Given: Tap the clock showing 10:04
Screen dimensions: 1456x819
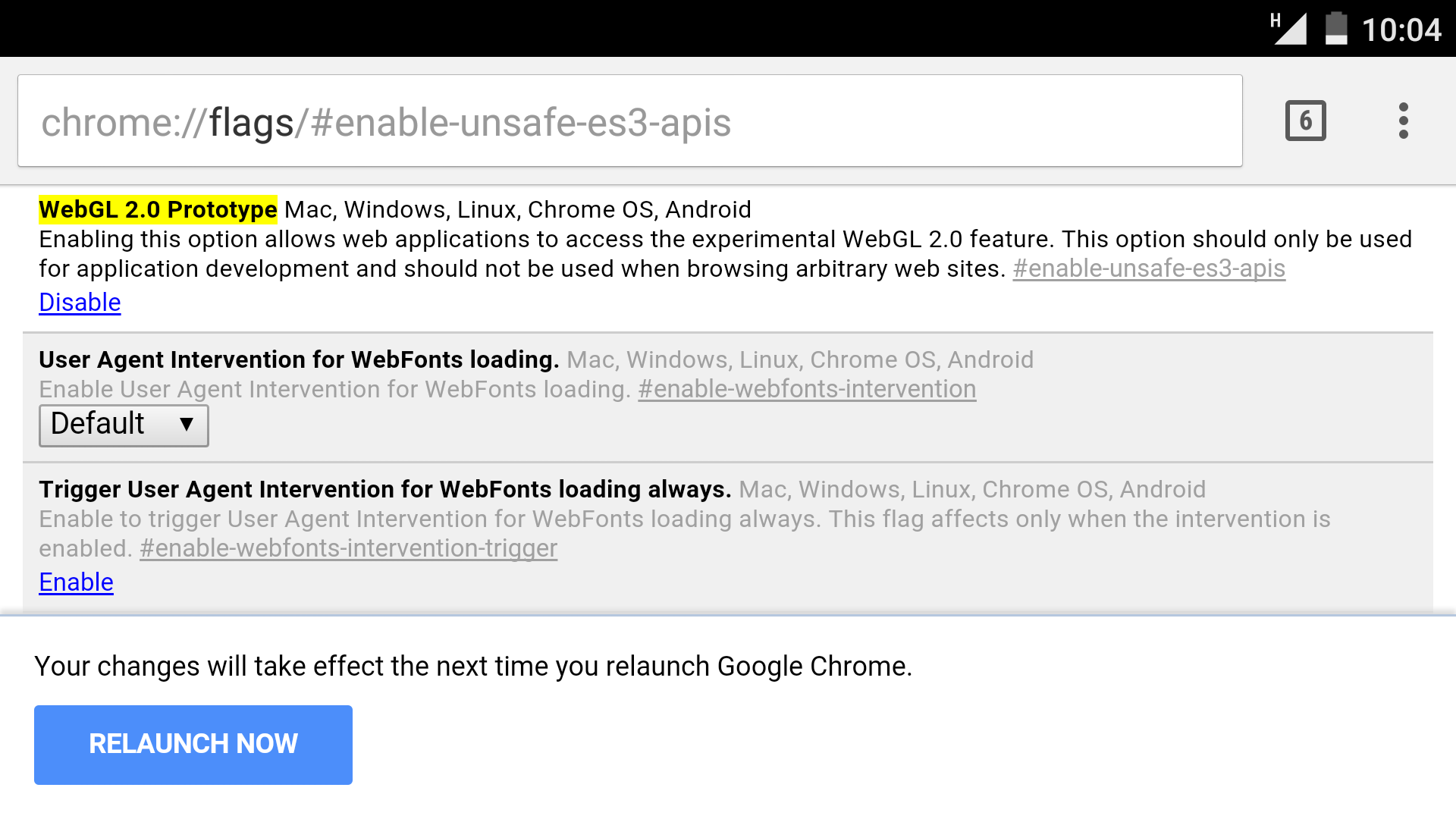Looking at the screenshot, I should tap(1401, 30).
